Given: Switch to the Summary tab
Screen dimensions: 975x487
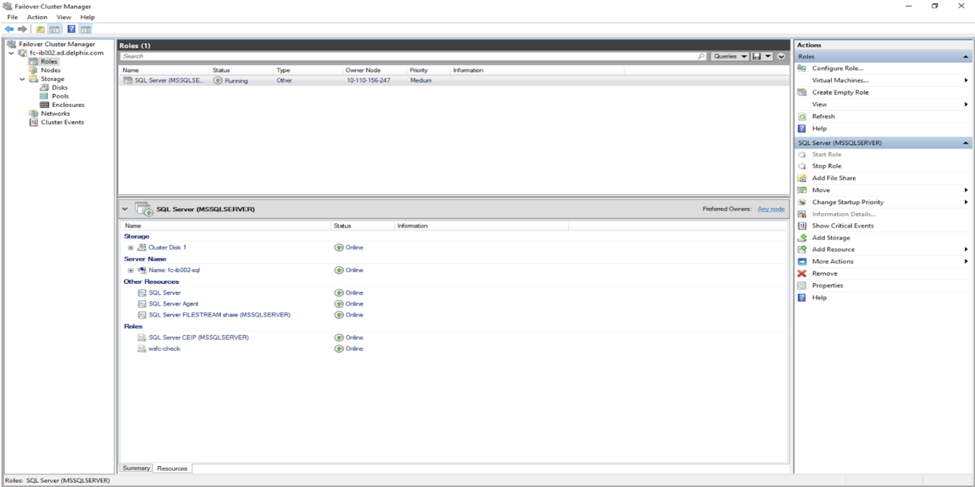Looking at the screenshot, I should [x=136, y=468].
